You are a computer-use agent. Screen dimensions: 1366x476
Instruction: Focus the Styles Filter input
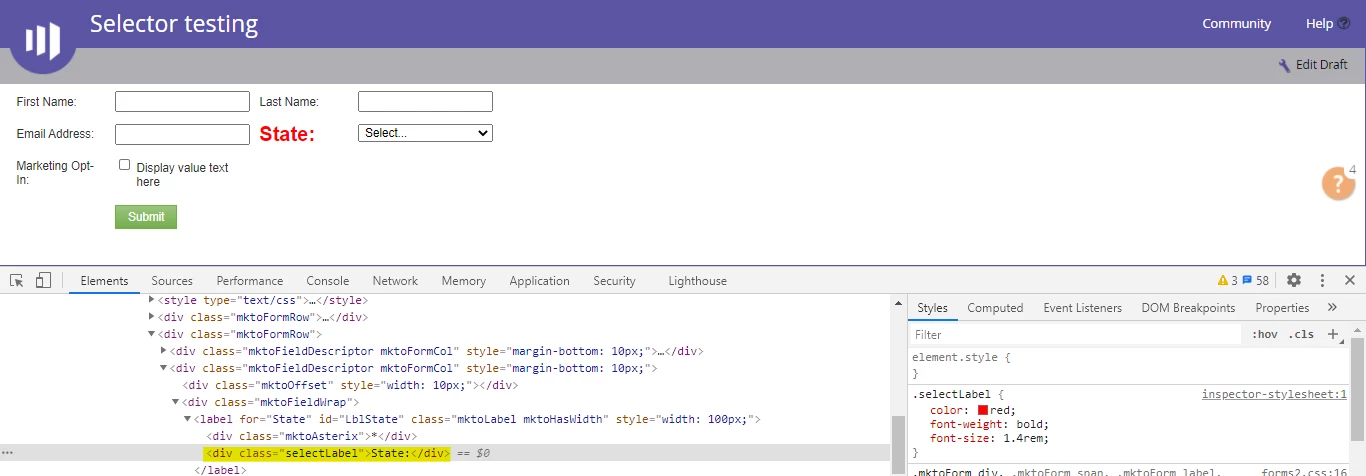click(1075, 335)
